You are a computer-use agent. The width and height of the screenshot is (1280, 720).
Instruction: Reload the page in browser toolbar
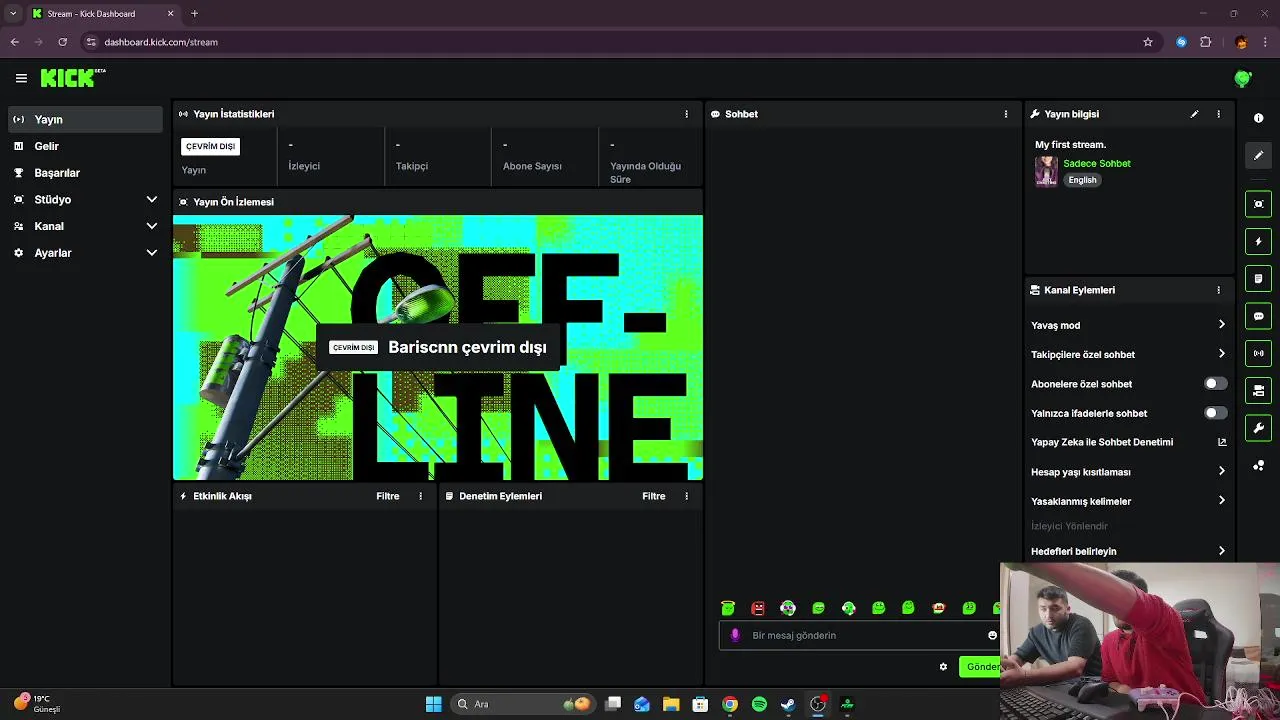click(62, 42)
